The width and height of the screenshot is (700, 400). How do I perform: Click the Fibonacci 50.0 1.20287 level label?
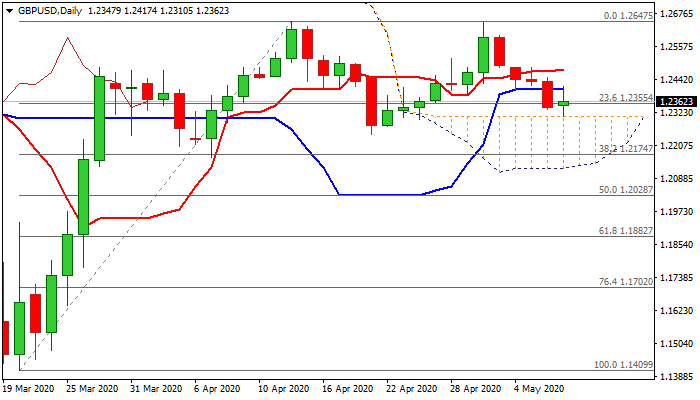pos(626,190)
